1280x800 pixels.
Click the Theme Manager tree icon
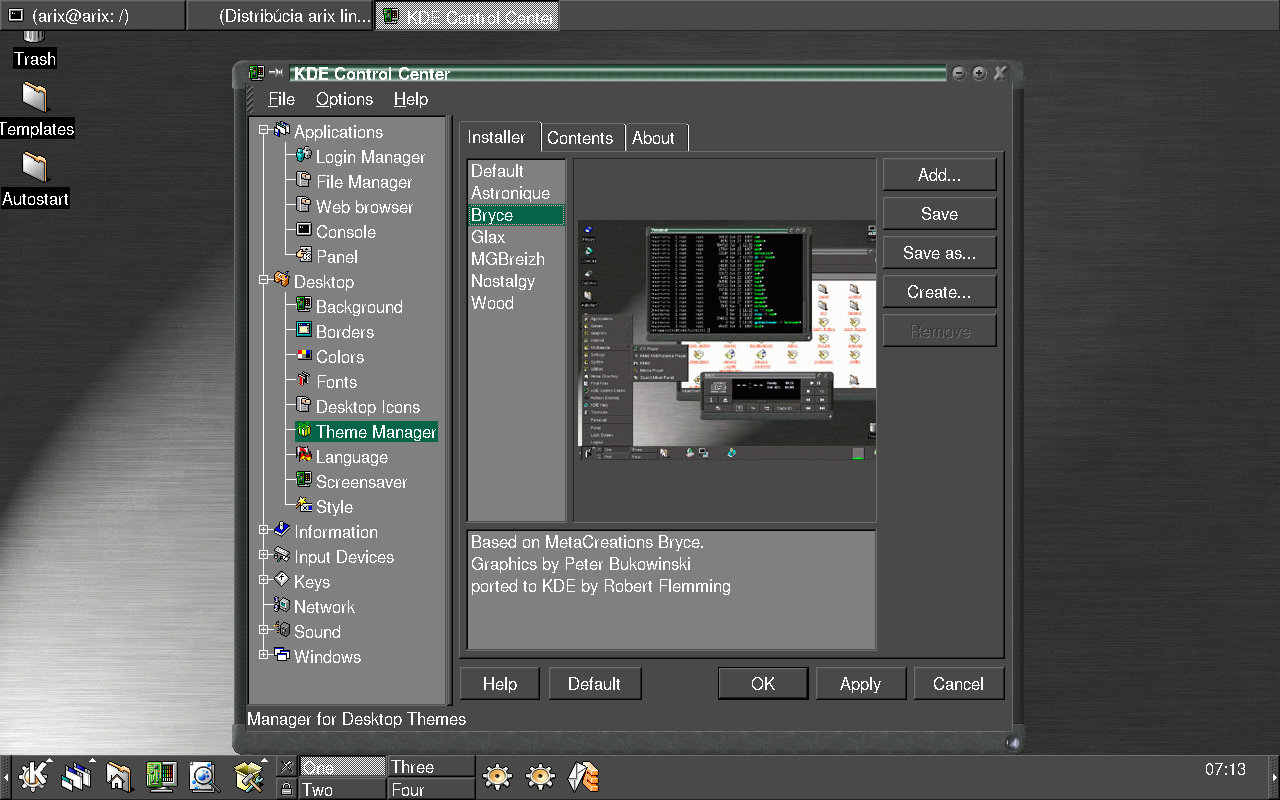304,431
